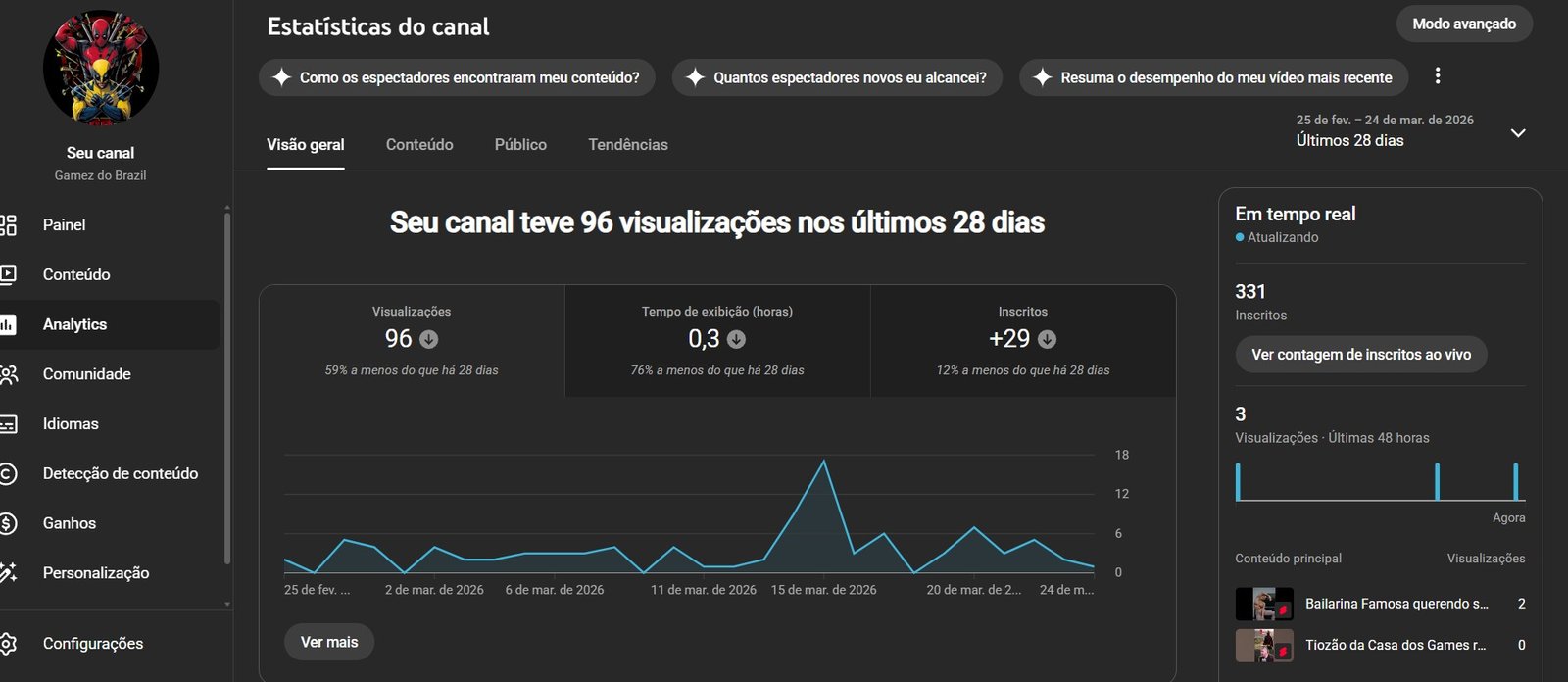Open the 'Tiozão da Casa dos Games r...' title
The width and height of the screenshot is (1568, 682).
click(1396, 645)
